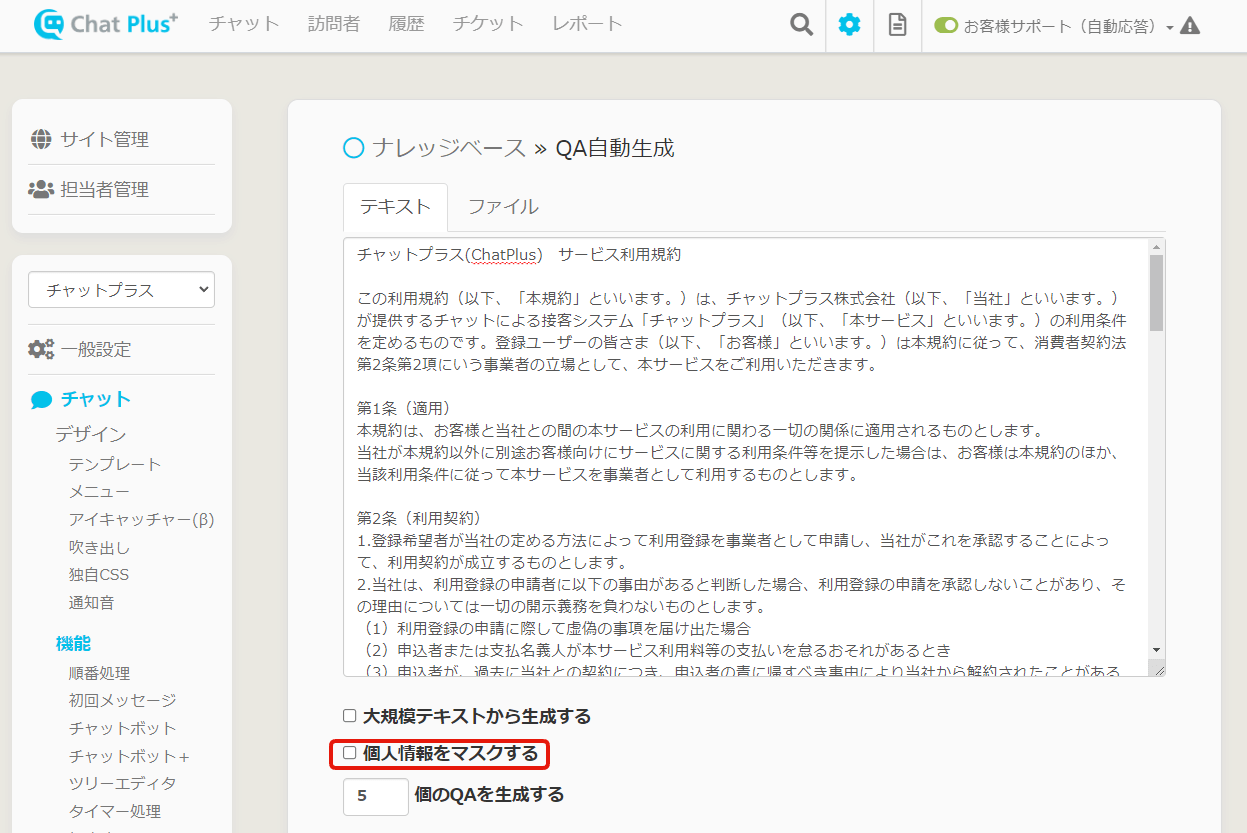Open the チャットプラス site dropdown
The image size is (1247, 833).
coord(121,290)
